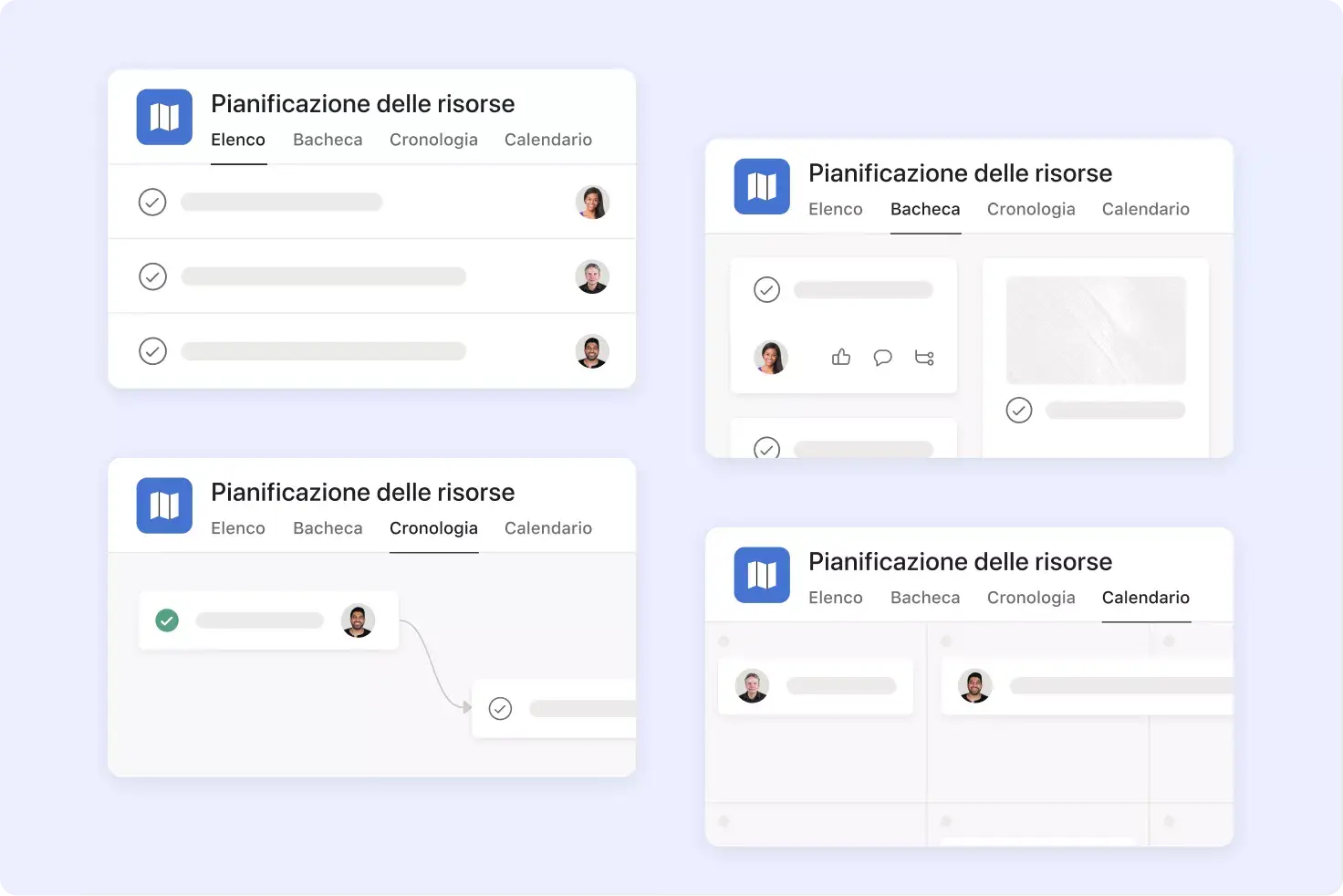Click the project icon on the Cronologia panel
Screen dimensions: 1343x896
164,505
